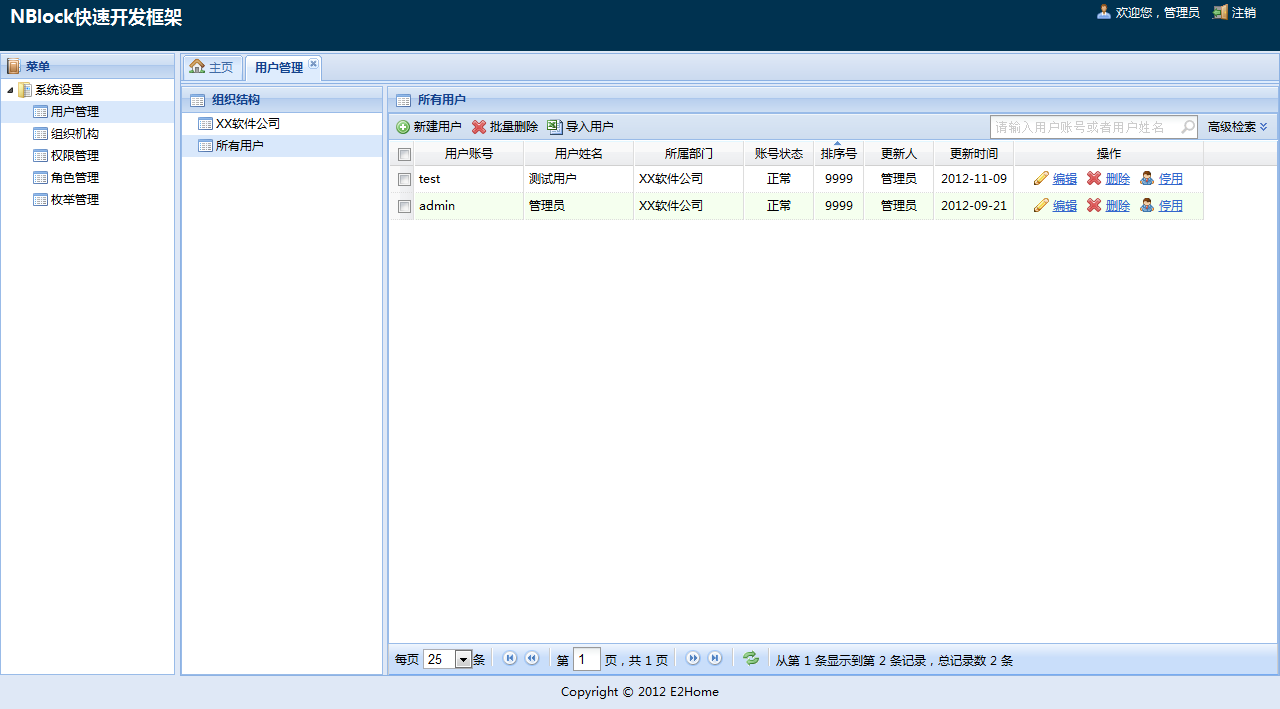Viewport: 1280px width, 709px height.
Task: Go to last page icon
Action: 715,658
